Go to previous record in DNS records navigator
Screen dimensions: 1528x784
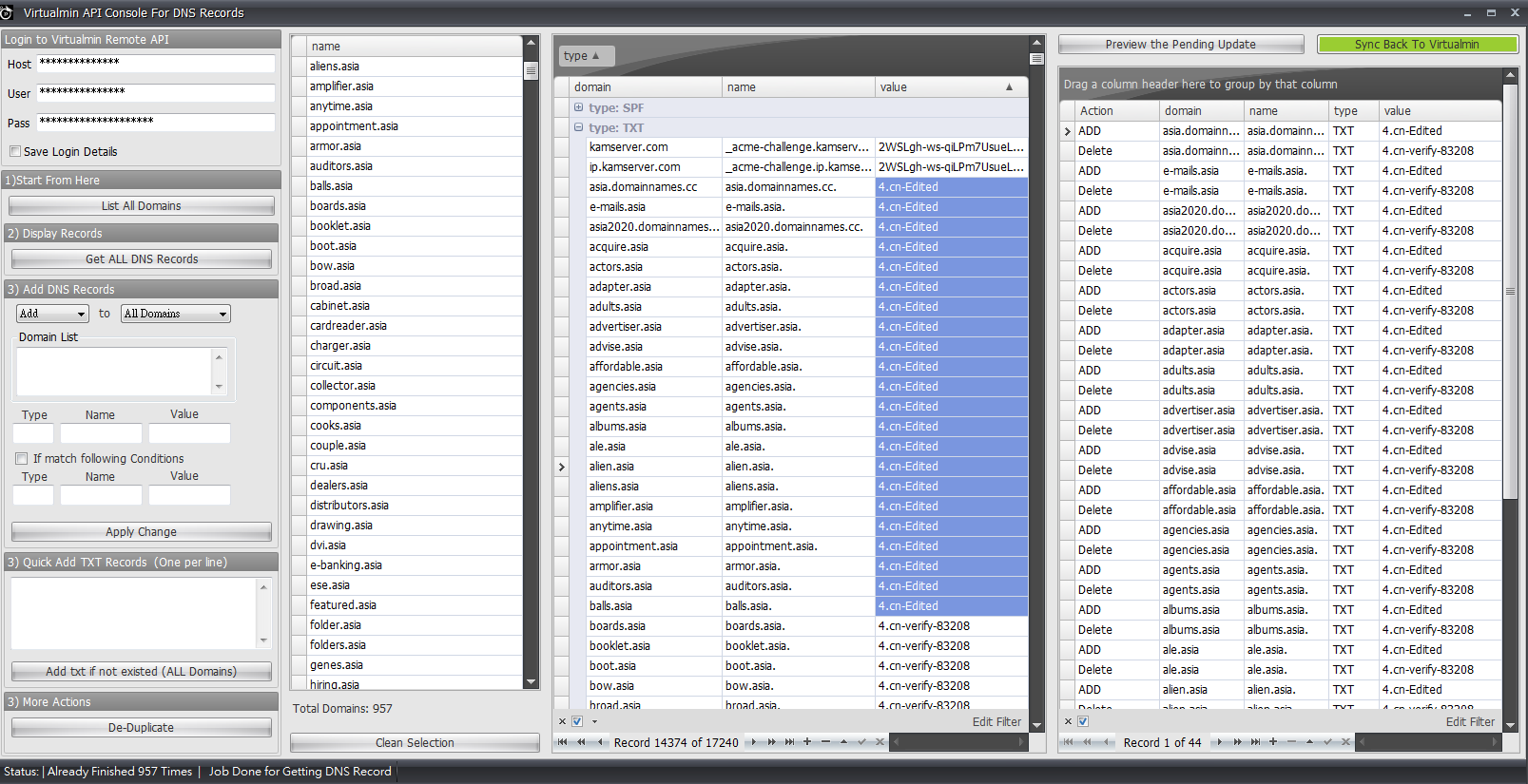(599, 742)
